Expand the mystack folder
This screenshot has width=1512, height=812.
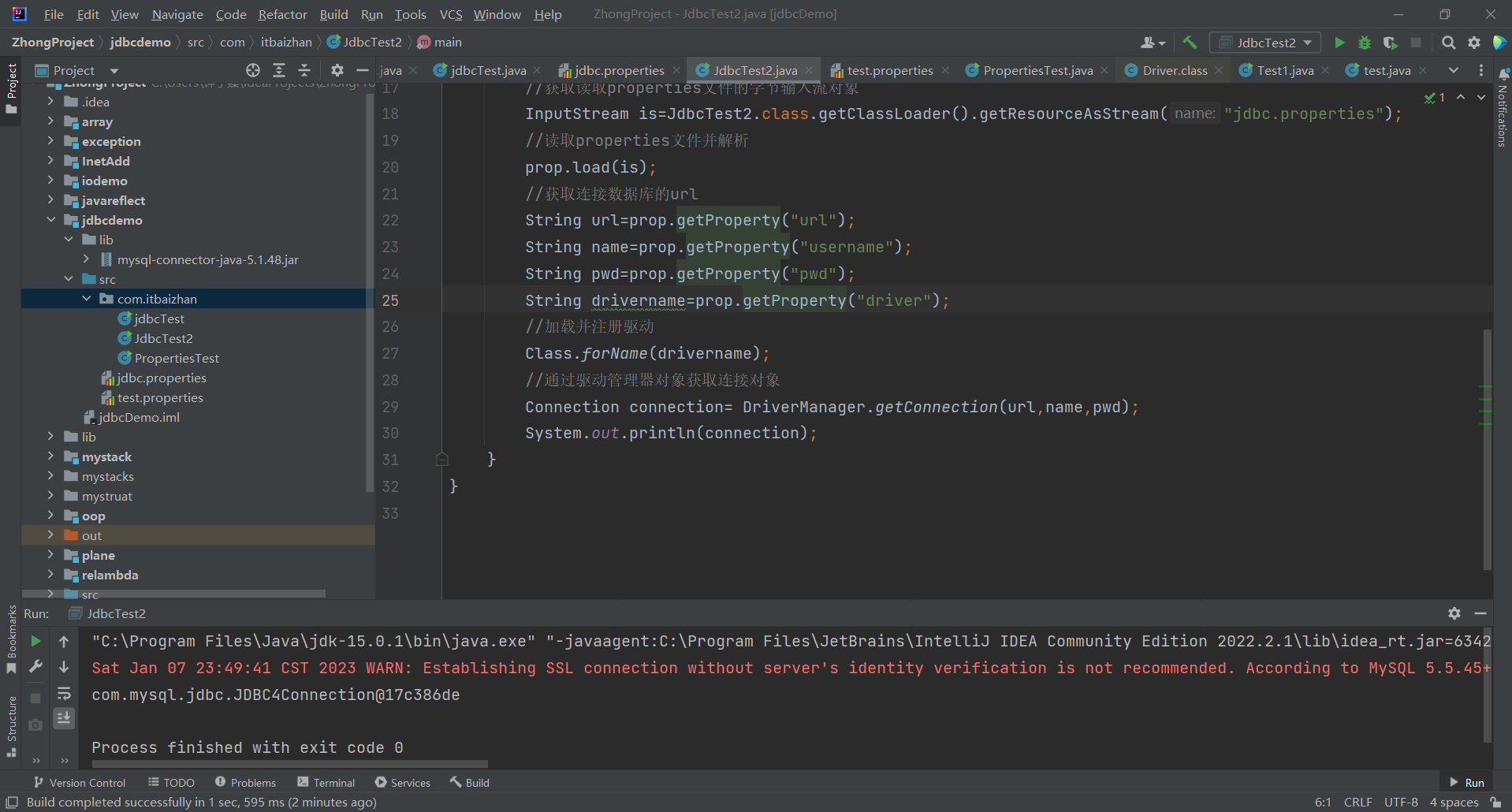point(50,456)
